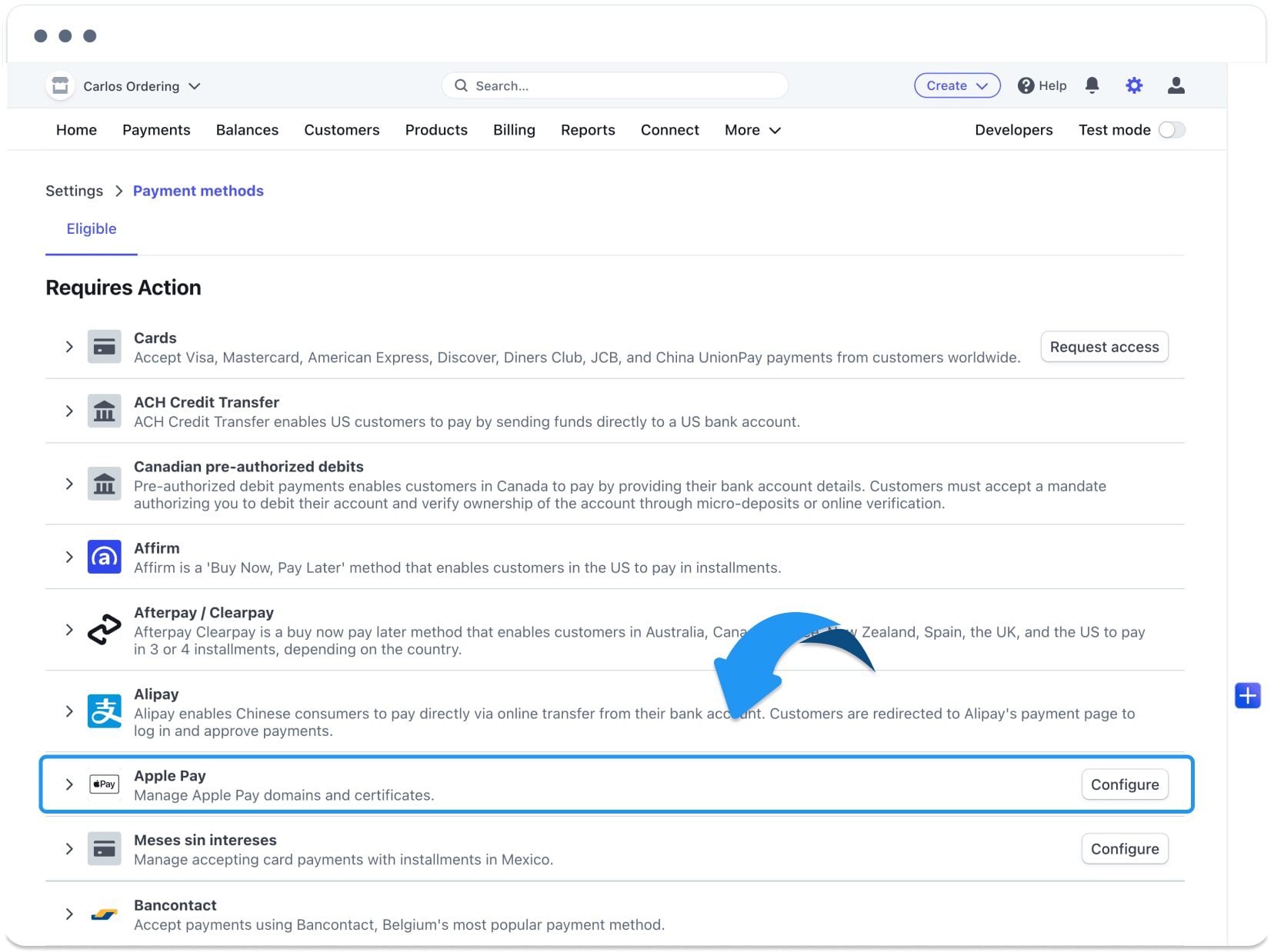Open the notifications bell
1274x952 pixels.
pyautogui.click(x=1092, y=85)
